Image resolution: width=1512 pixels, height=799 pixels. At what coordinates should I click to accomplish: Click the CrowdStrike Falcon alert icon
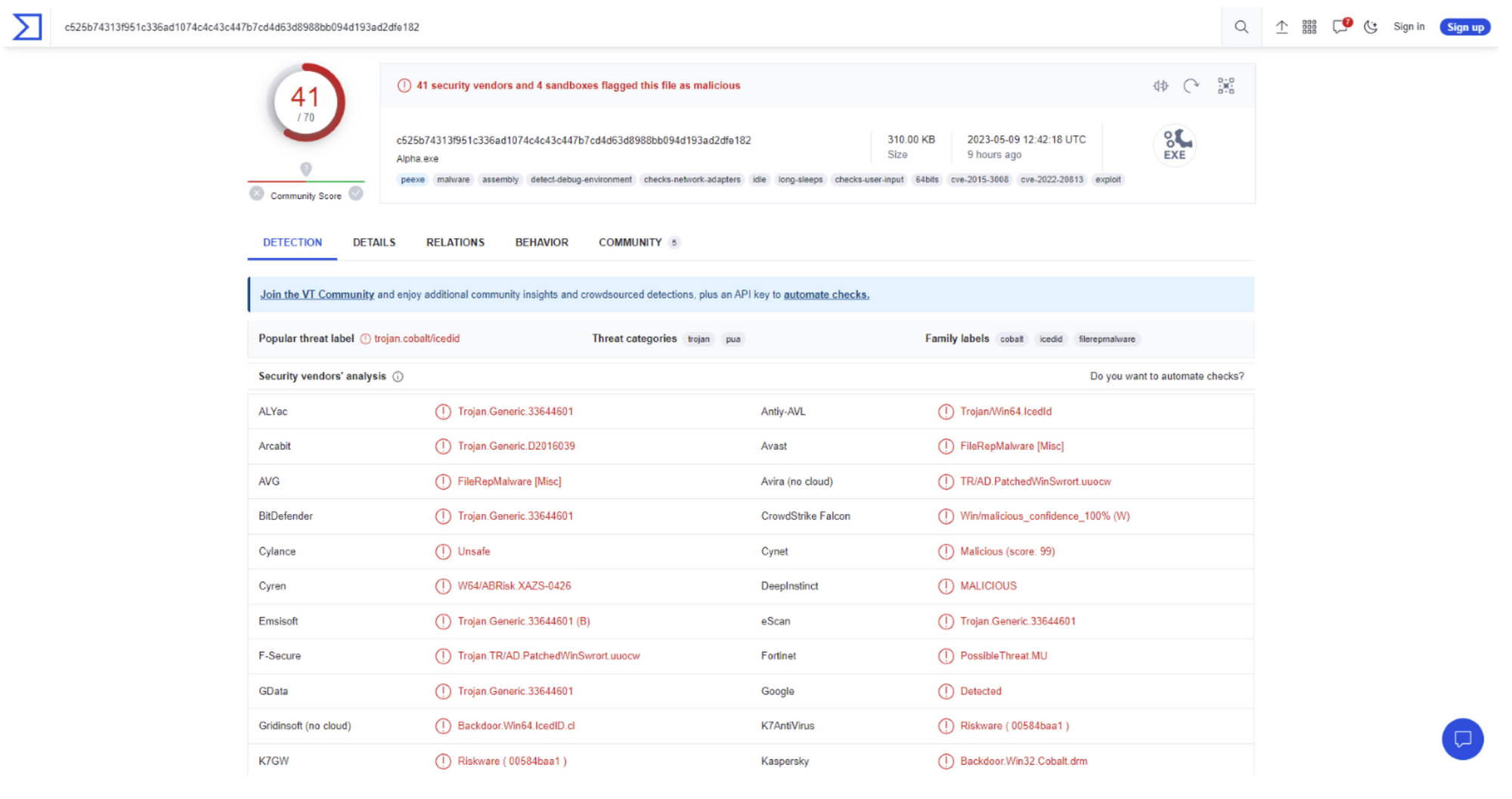(x=946, y=516)
